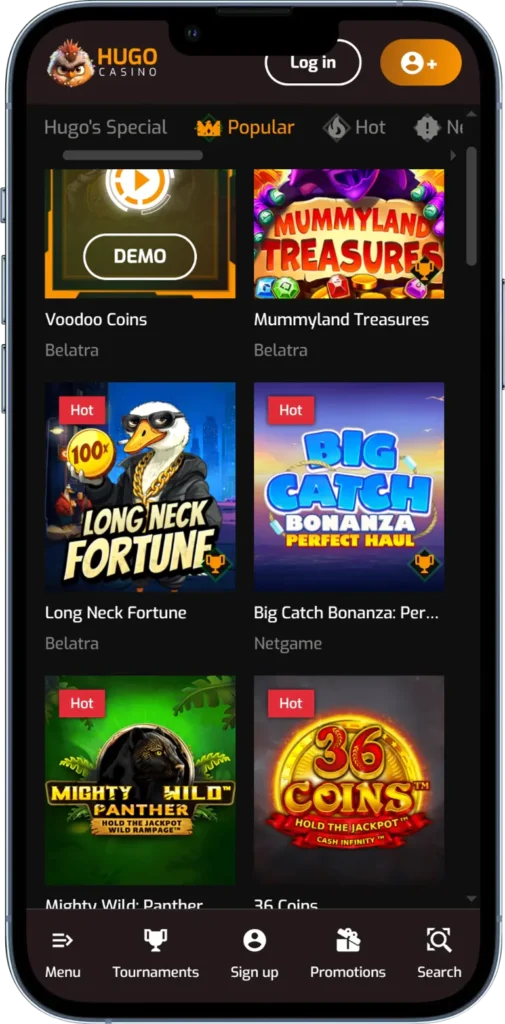Open the 36 Coins game thumbnail
Image resolution: width=505 pixels, height=1024 pixels.
point(349,780)
